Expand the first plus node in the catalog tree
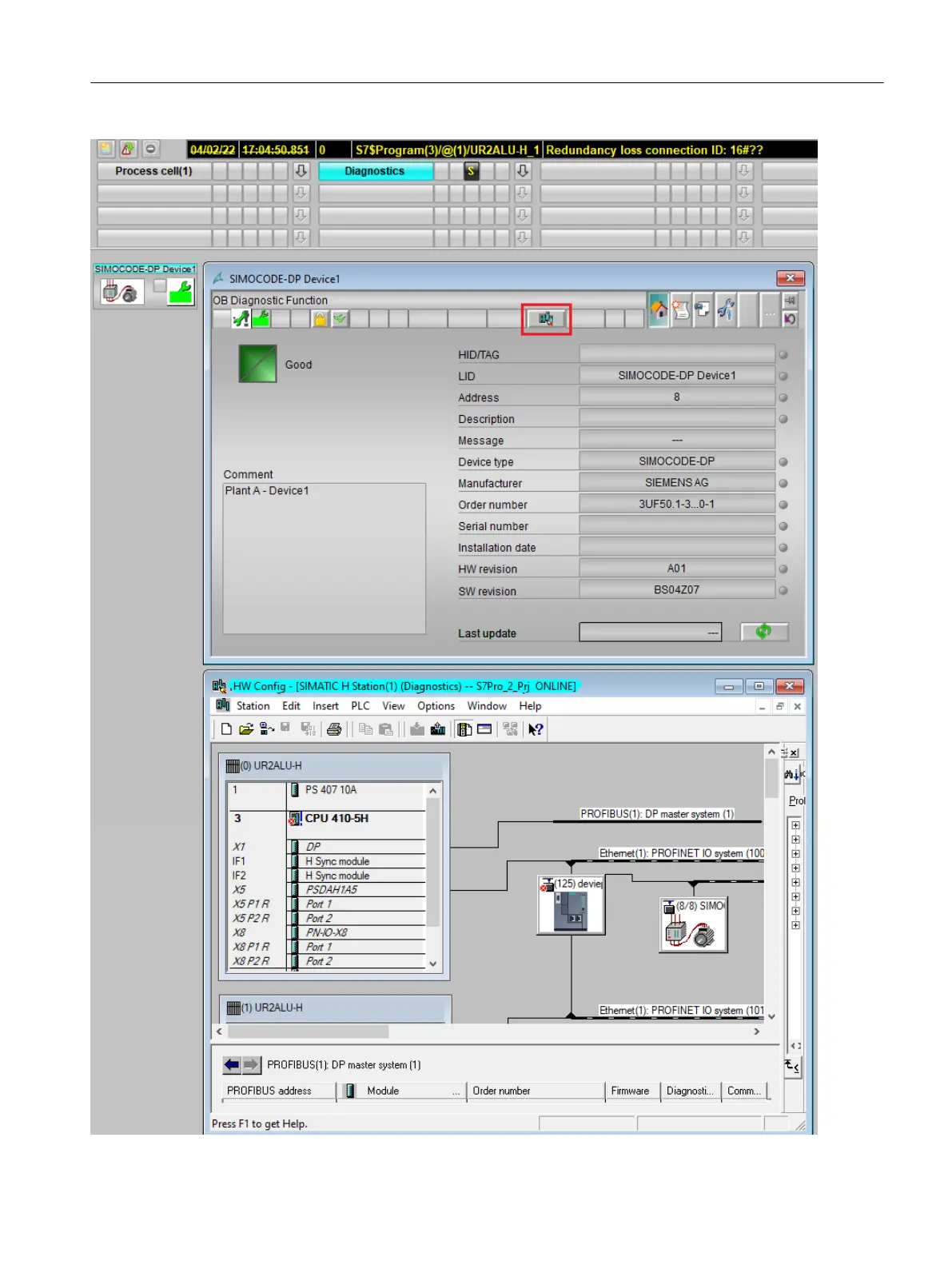Image resolution: width=952 pixels, height=1269 pixels. click(795, 825)
